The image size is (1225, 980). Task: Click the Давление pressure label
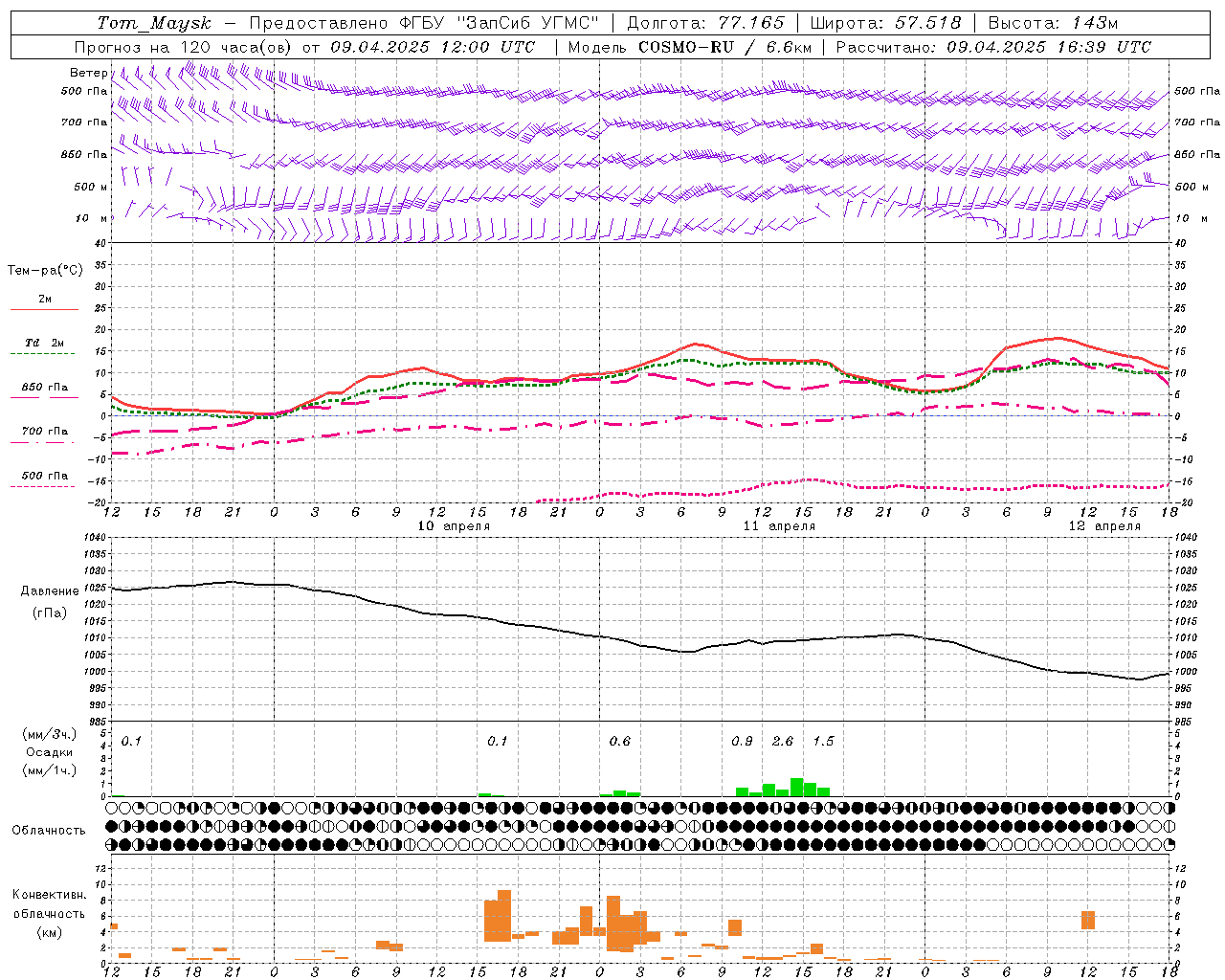coord(50,591)
